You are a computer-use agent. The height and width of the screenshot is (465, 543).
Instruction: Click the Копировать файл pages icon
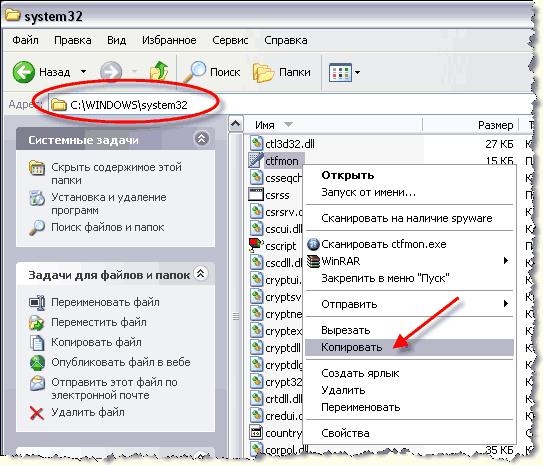[x=37, y=342]
